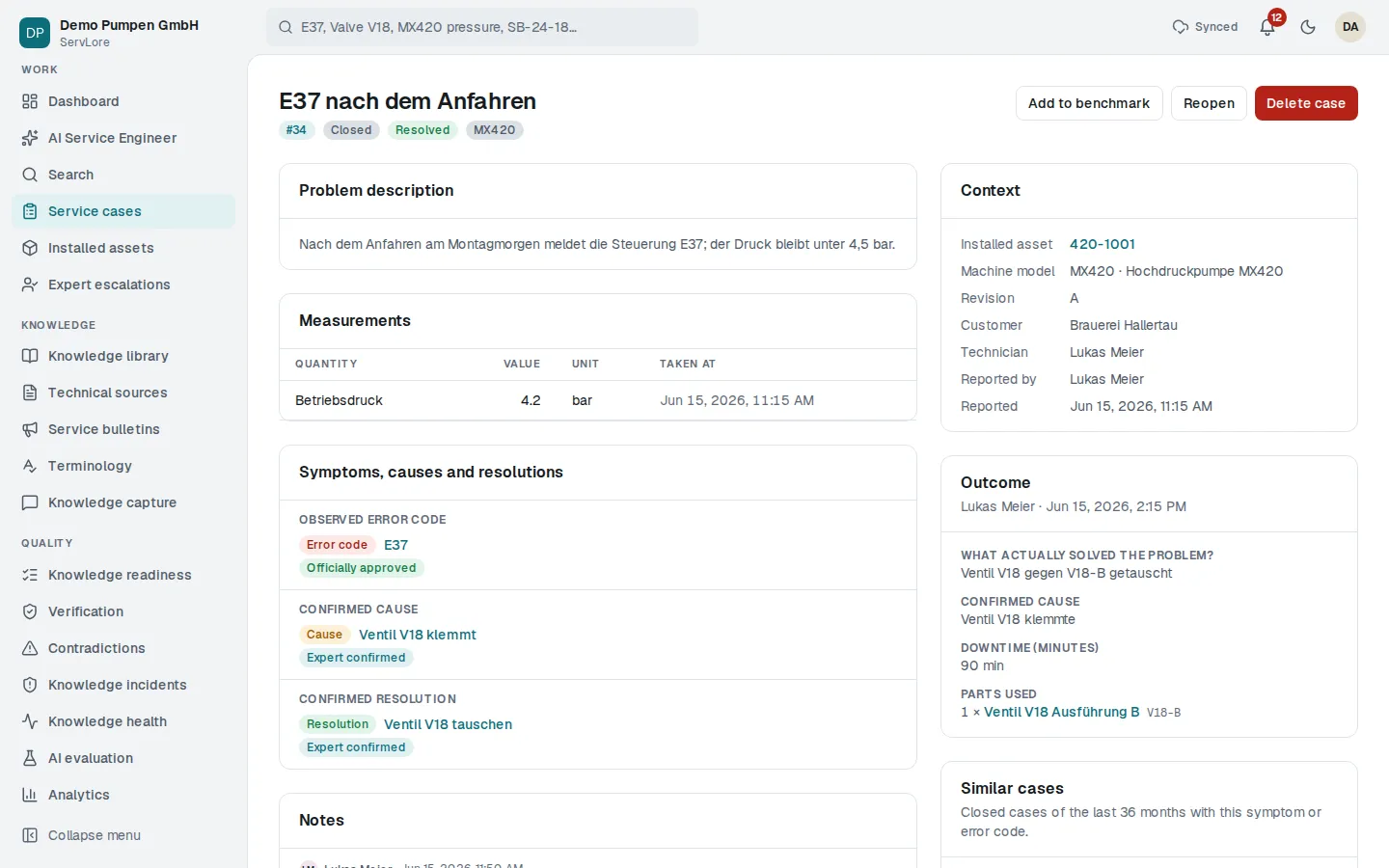Open the notifications bell icon
The image size is (1389, 868).
point(1267,27)
